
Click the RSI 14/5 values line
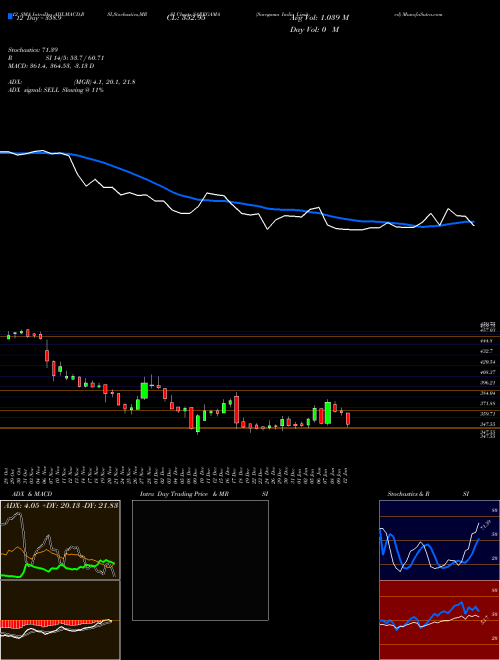(56, 58)
